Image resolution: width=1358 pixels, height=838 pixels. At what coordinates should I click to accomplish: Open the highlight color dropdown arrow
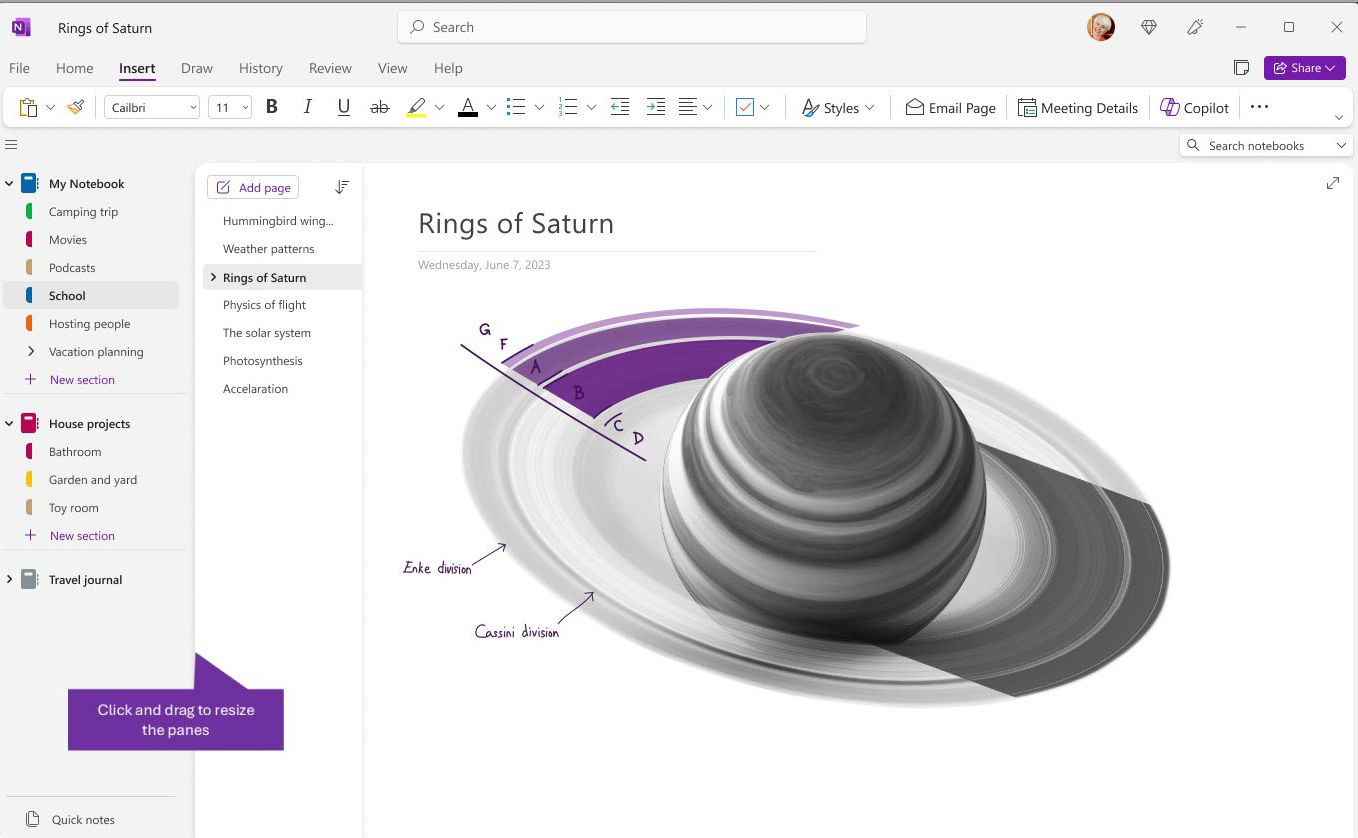tap(439, 107)
